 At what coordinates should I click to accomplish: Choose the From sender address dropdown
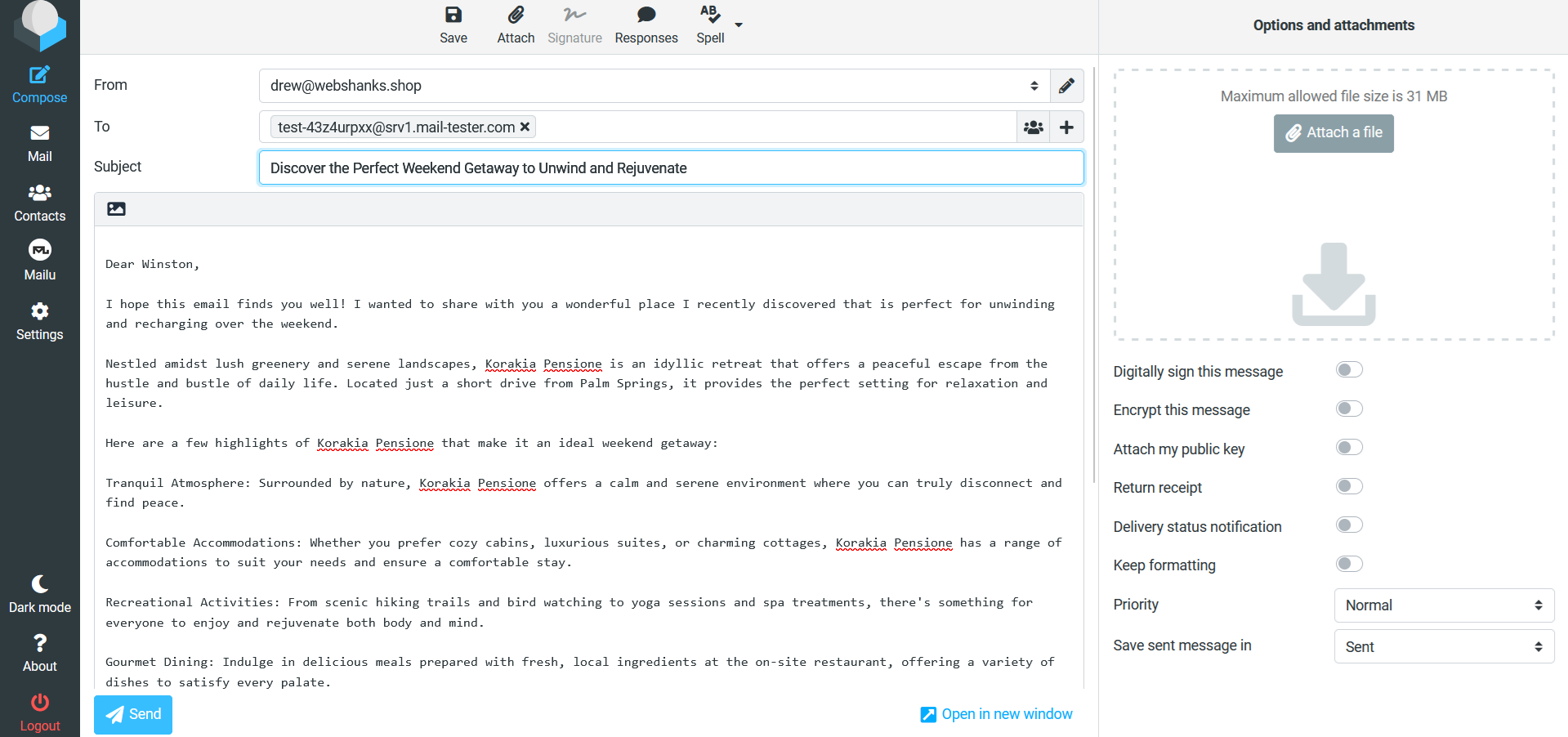click(654, 86)
